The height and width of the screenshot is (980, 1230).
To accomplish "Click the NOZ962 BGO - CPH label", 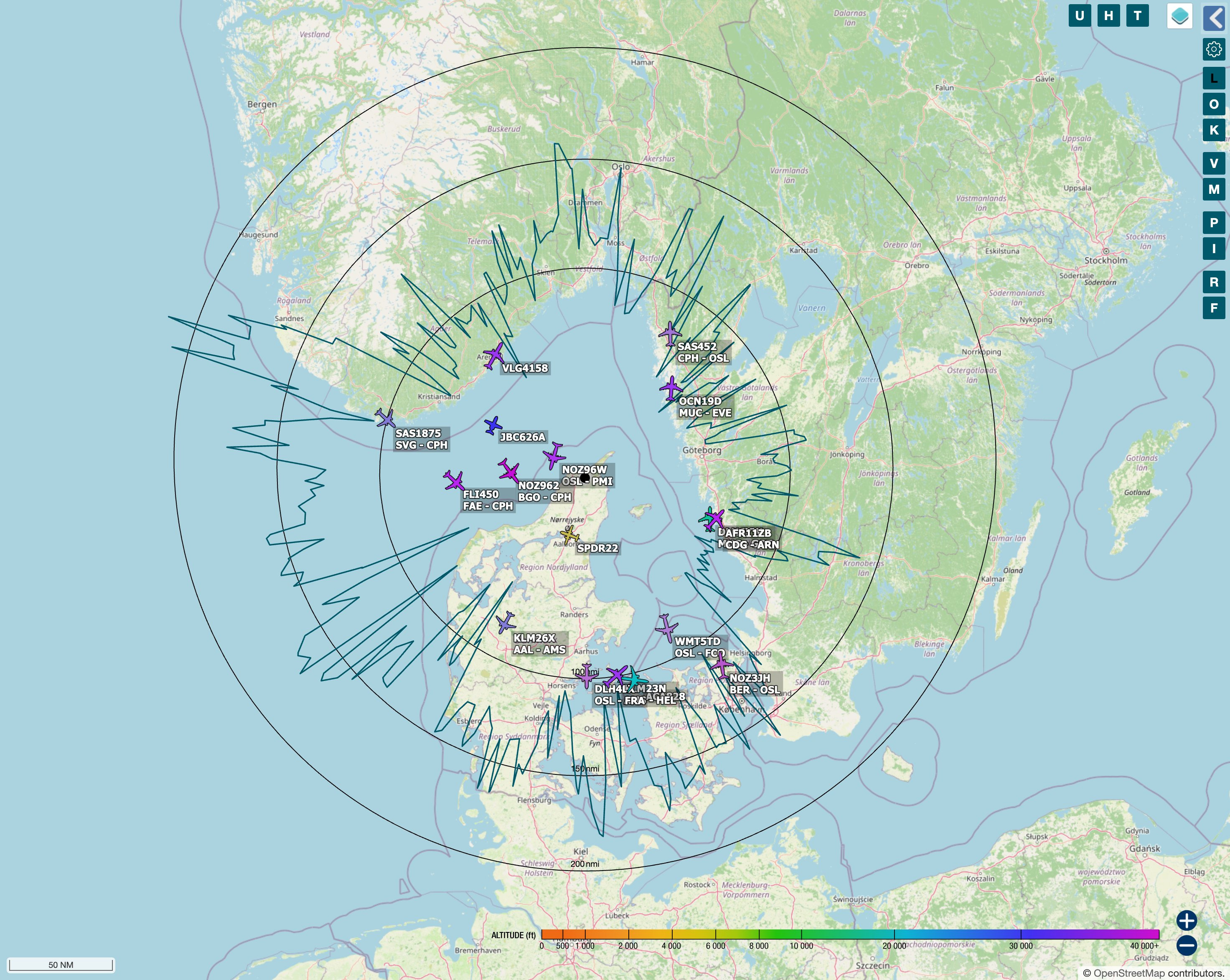I will (545, 492).
